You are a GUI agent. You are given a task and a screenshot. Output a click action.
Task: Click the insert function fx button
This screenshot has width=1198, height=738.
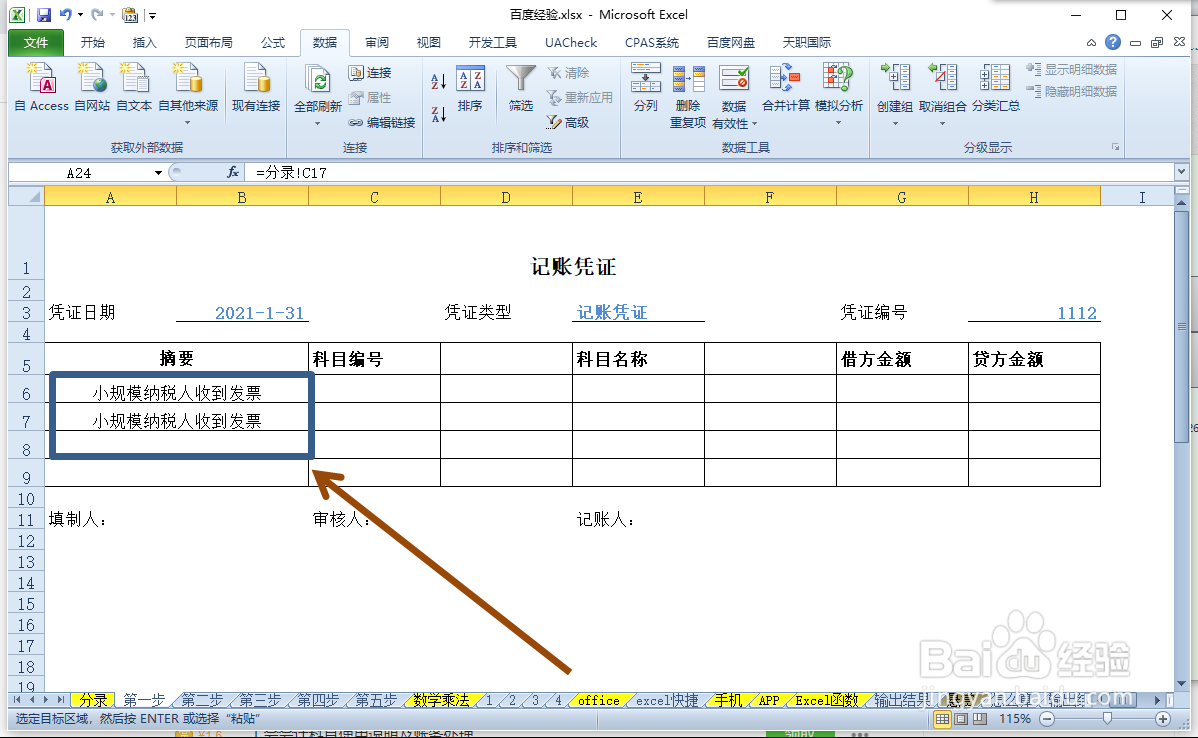coord(233,173)
